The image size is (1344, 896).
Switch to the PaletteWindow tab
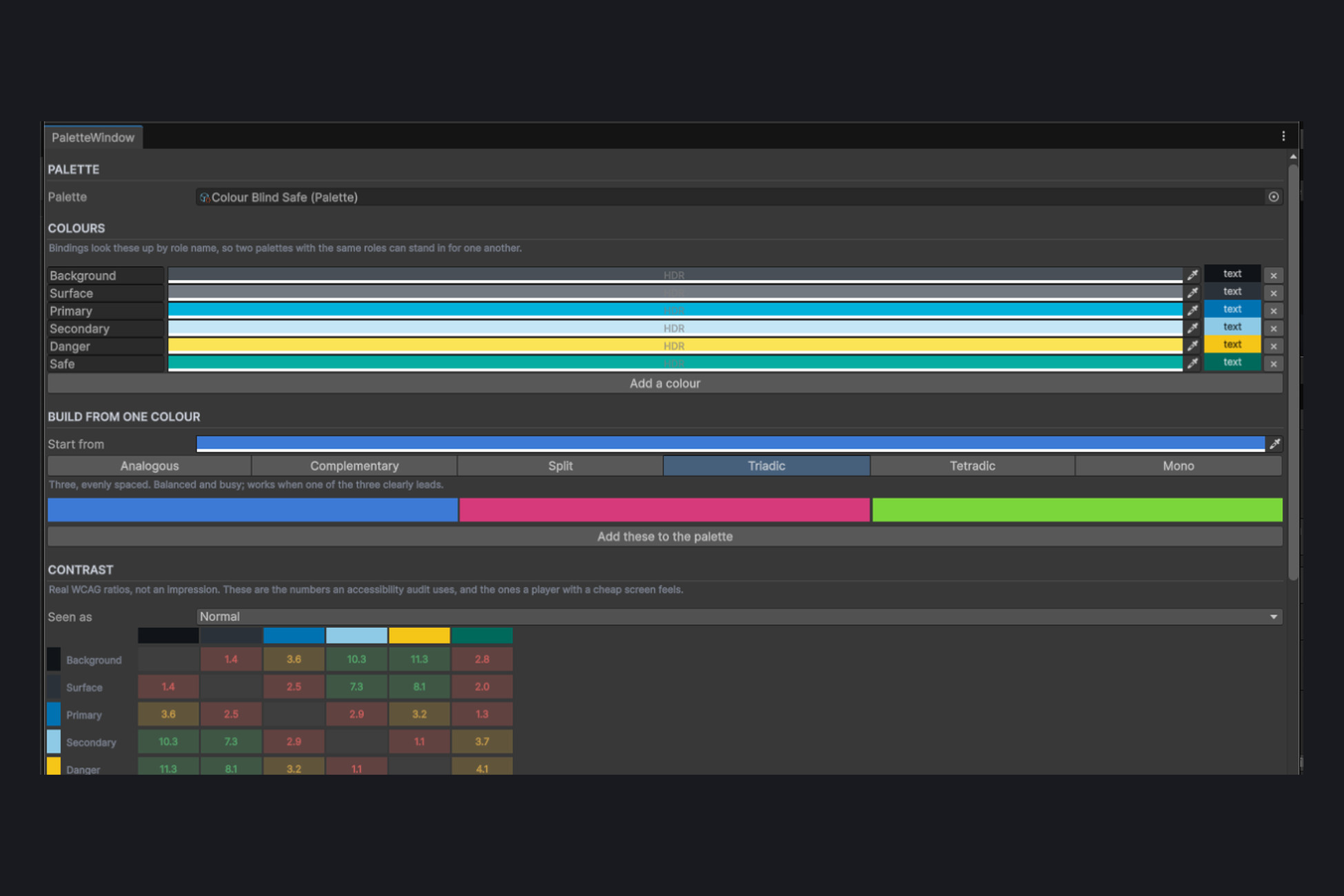(93, 137)
